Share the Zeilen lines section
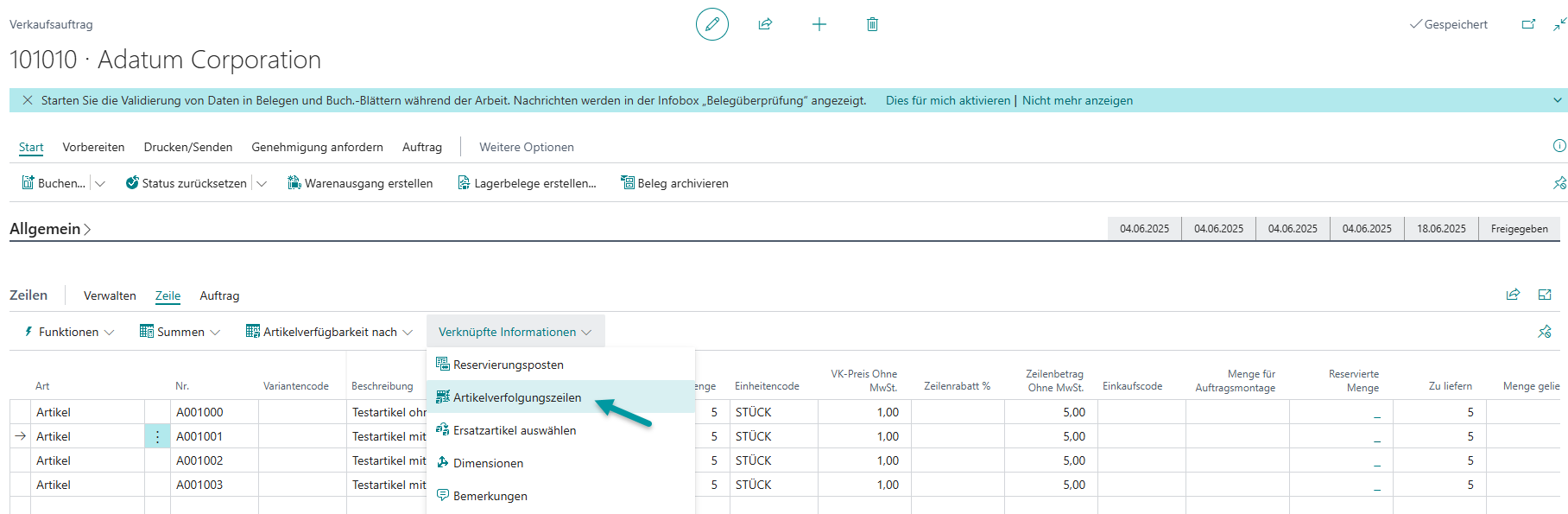Screen dimensions: 1568x514 coord(1513,295)
